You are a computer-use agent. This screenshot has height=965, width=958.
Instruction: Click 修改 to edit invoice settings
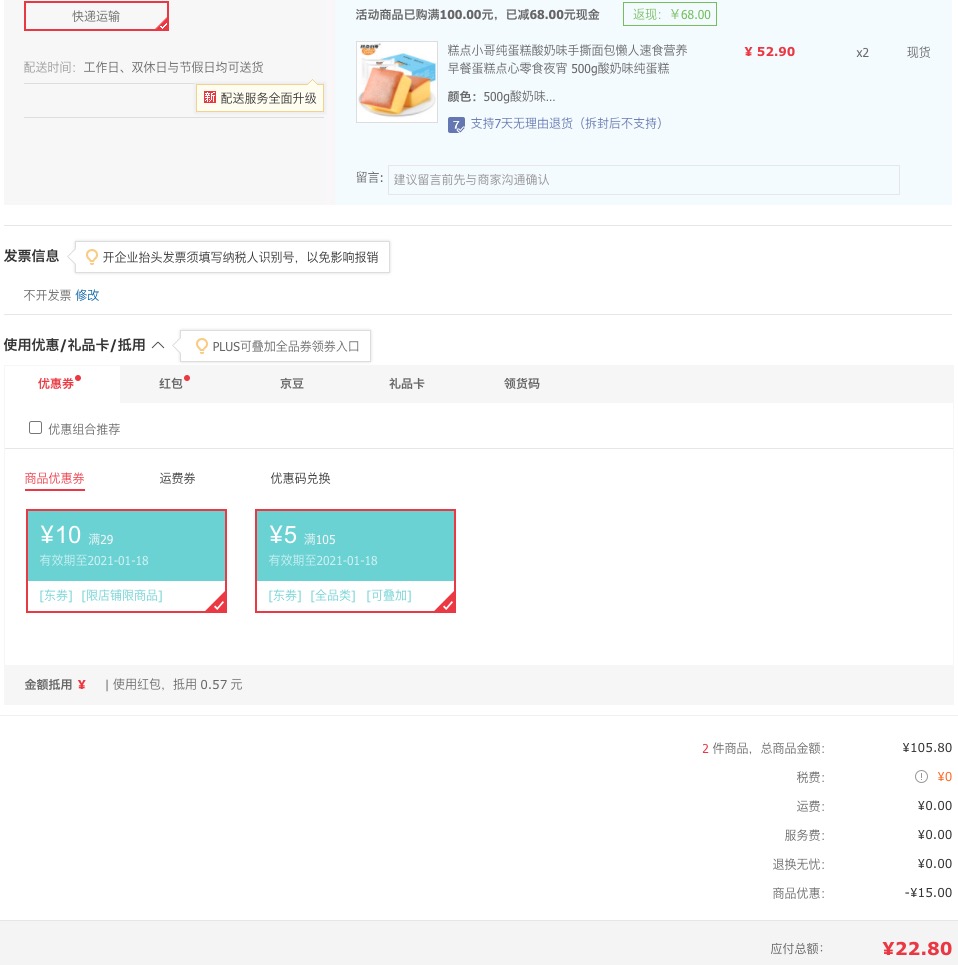(x=87, y=295)
